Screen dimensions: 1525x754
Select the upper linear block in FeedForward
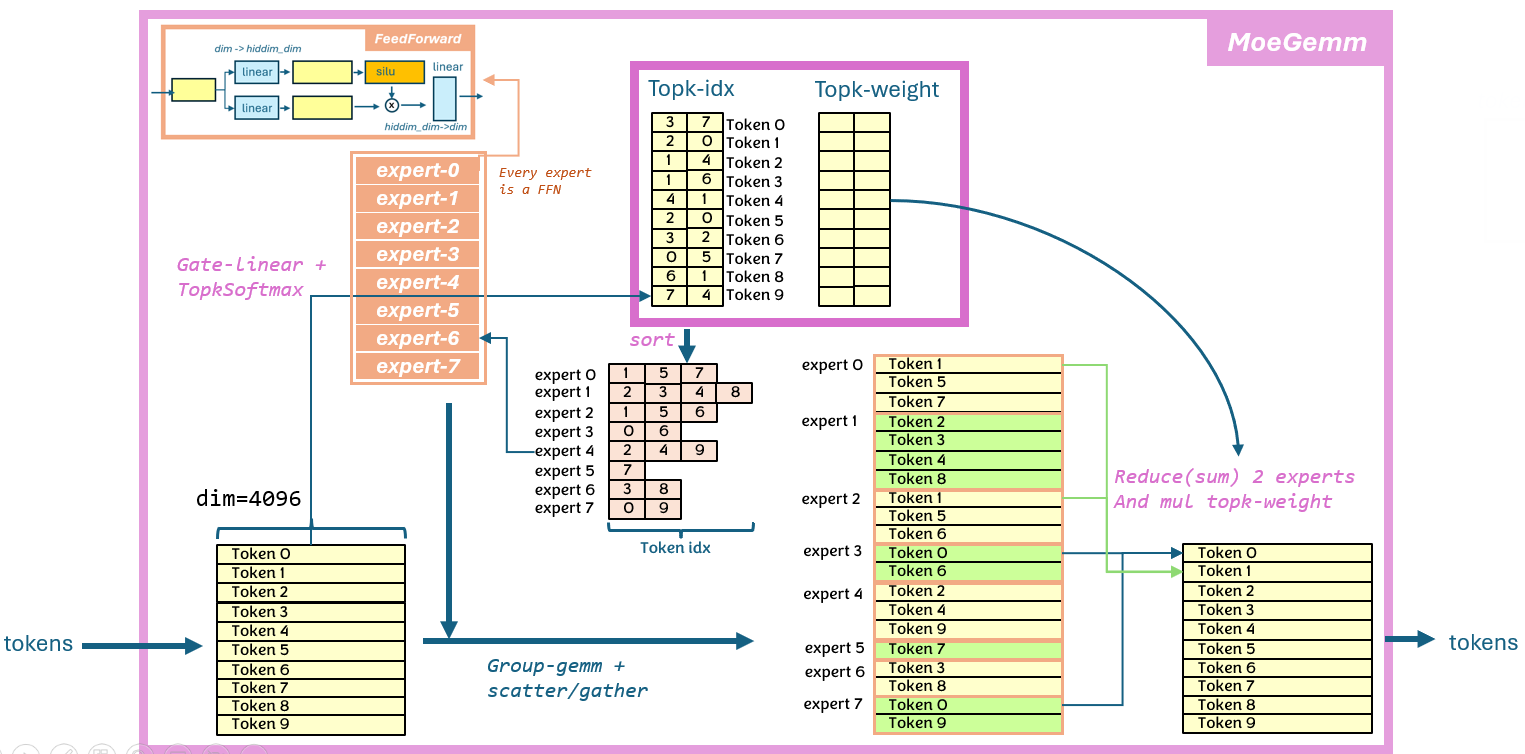[256, 72]
